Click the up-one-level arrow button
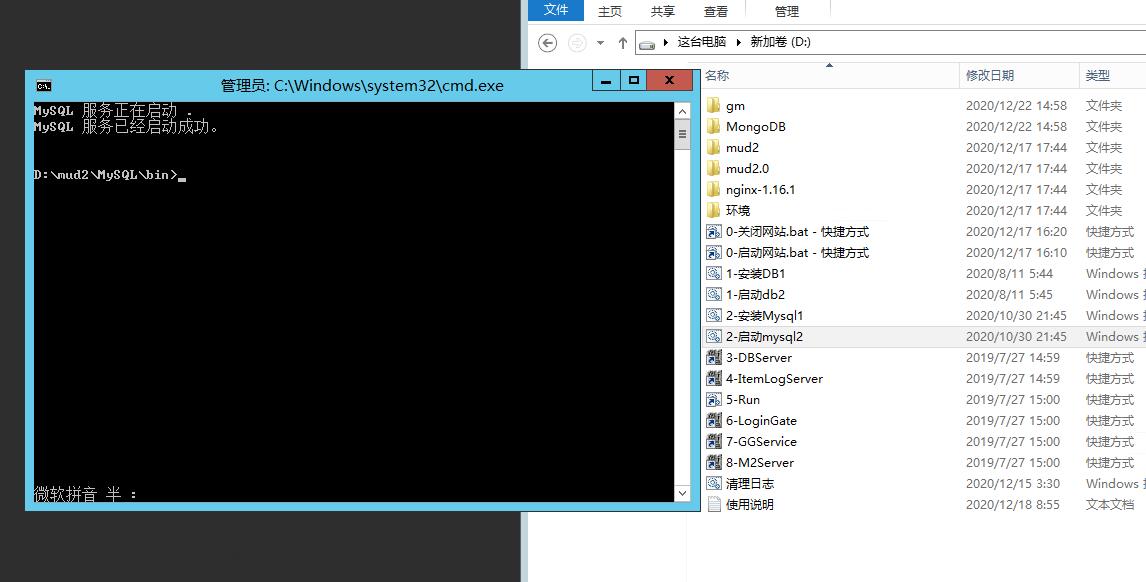This screenshot has width=1146, height=582. (622, 42)
